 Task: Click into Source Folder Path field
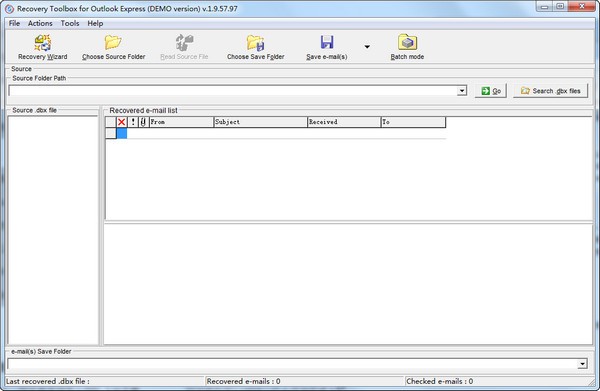(x=233, y=91)
